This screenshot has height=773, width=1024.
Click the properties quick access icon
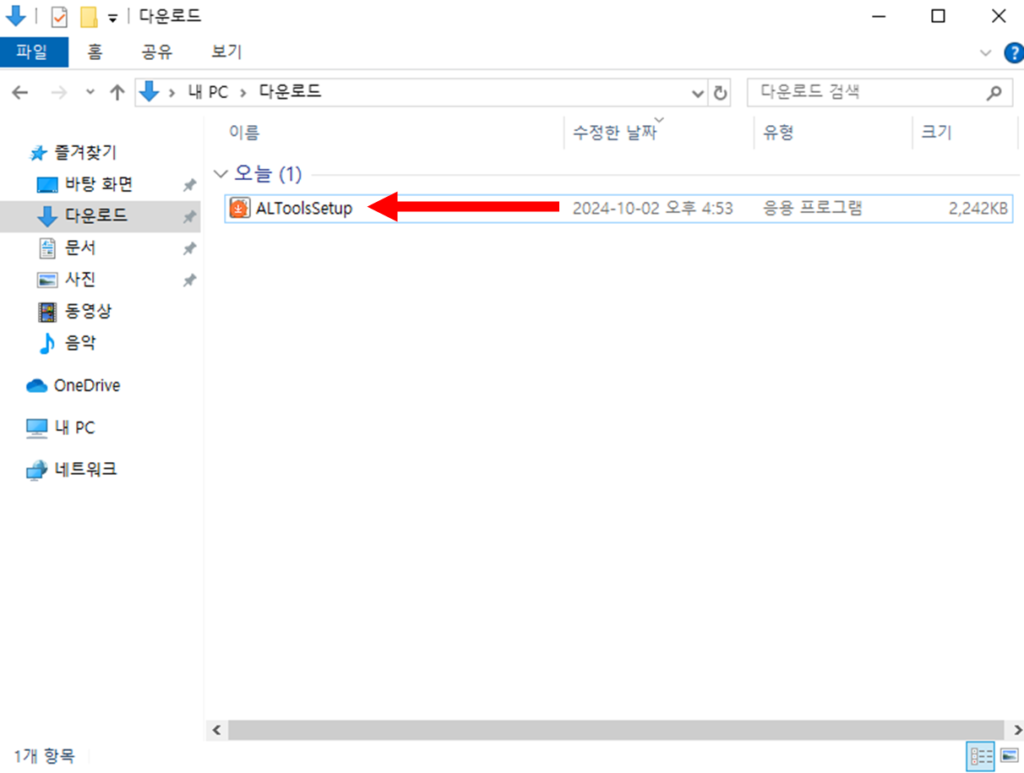click(x=59, y=17)
